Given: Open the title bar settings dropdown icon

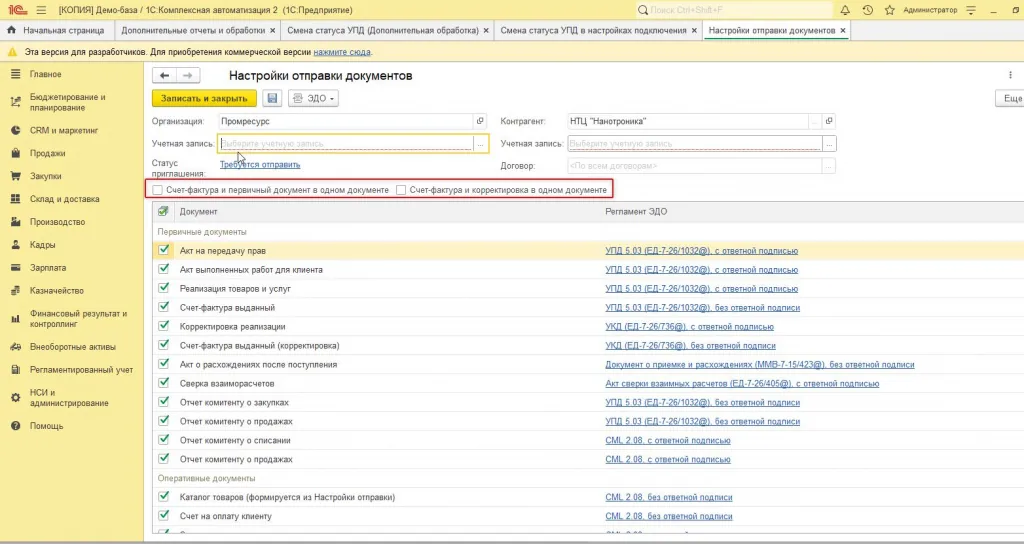Looking at the screenshot, I should [x=971, y=10].
